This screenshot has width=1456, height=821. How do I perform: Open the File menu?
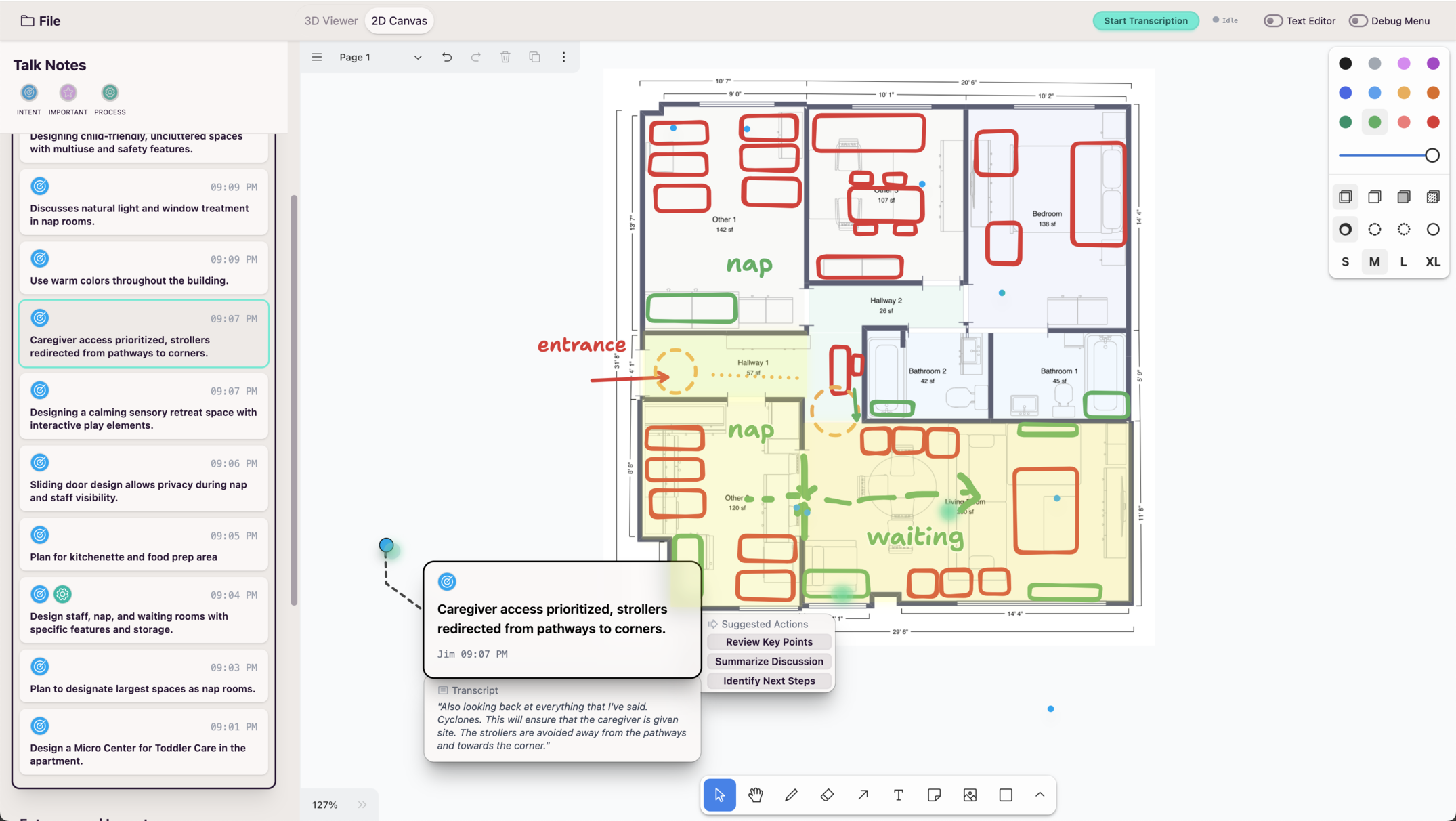pyautogui.click(x=41, y=21)
